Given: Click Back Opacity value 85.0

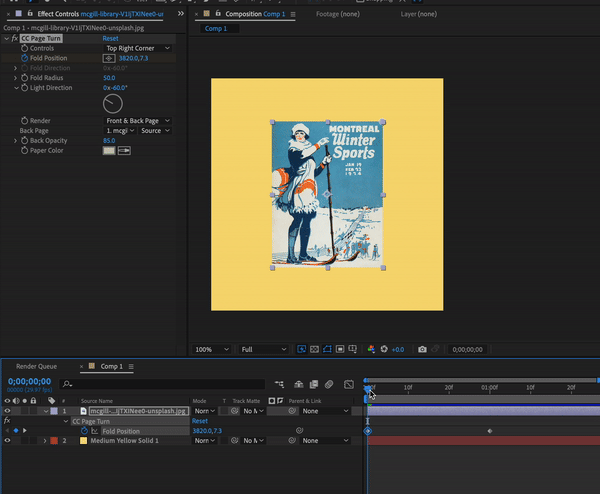Looking at the screenshot, I should 109,140.
